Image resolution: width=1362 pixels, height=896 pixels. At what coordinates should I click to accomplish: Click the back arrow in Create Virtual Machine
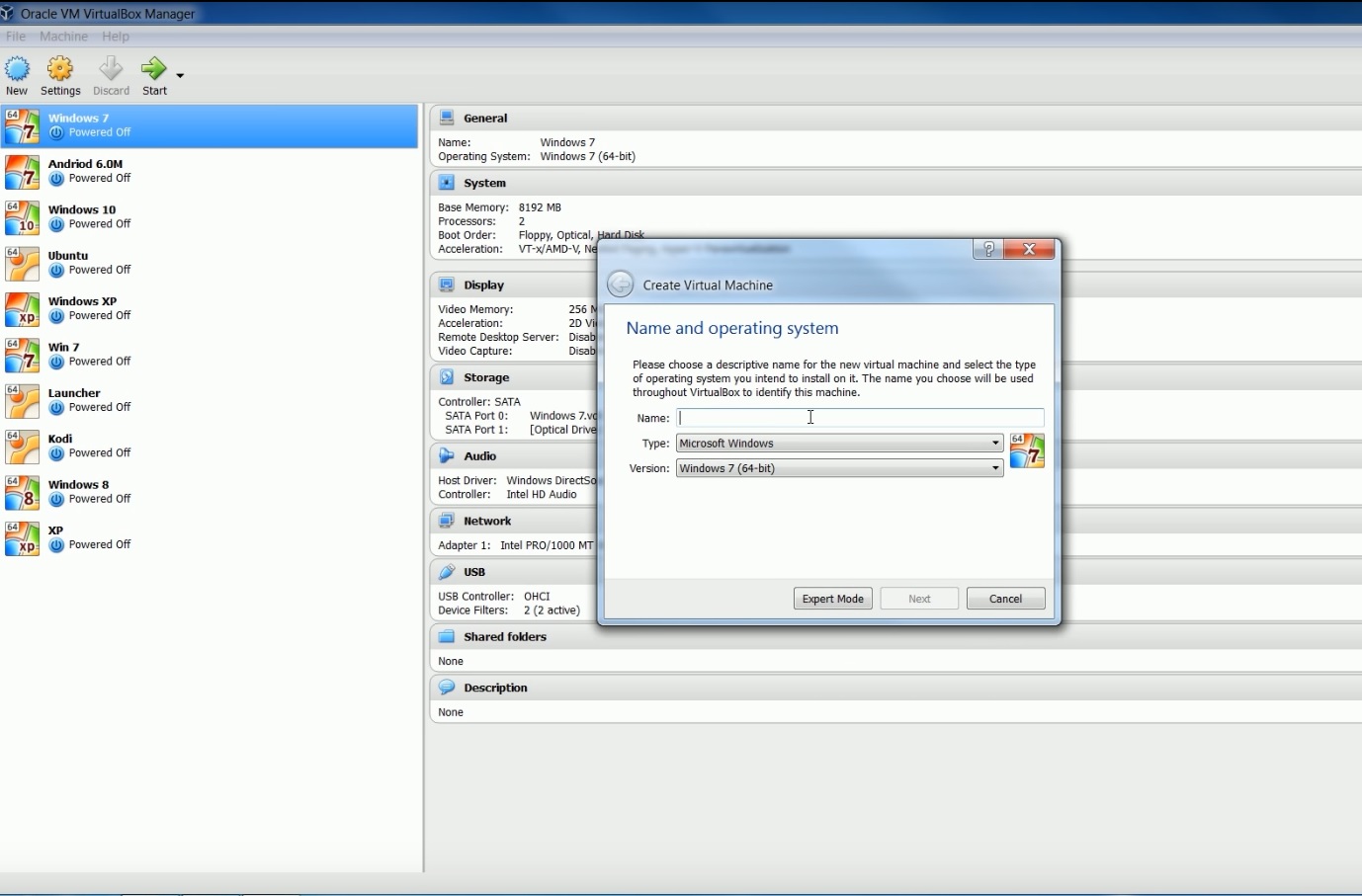(x=620, y=285)
